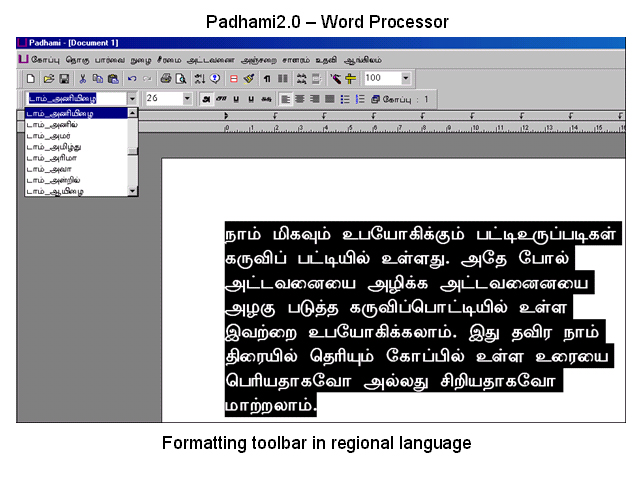
Task: Open the சீரமை (Format) menu
Action: tap(169, 60)
